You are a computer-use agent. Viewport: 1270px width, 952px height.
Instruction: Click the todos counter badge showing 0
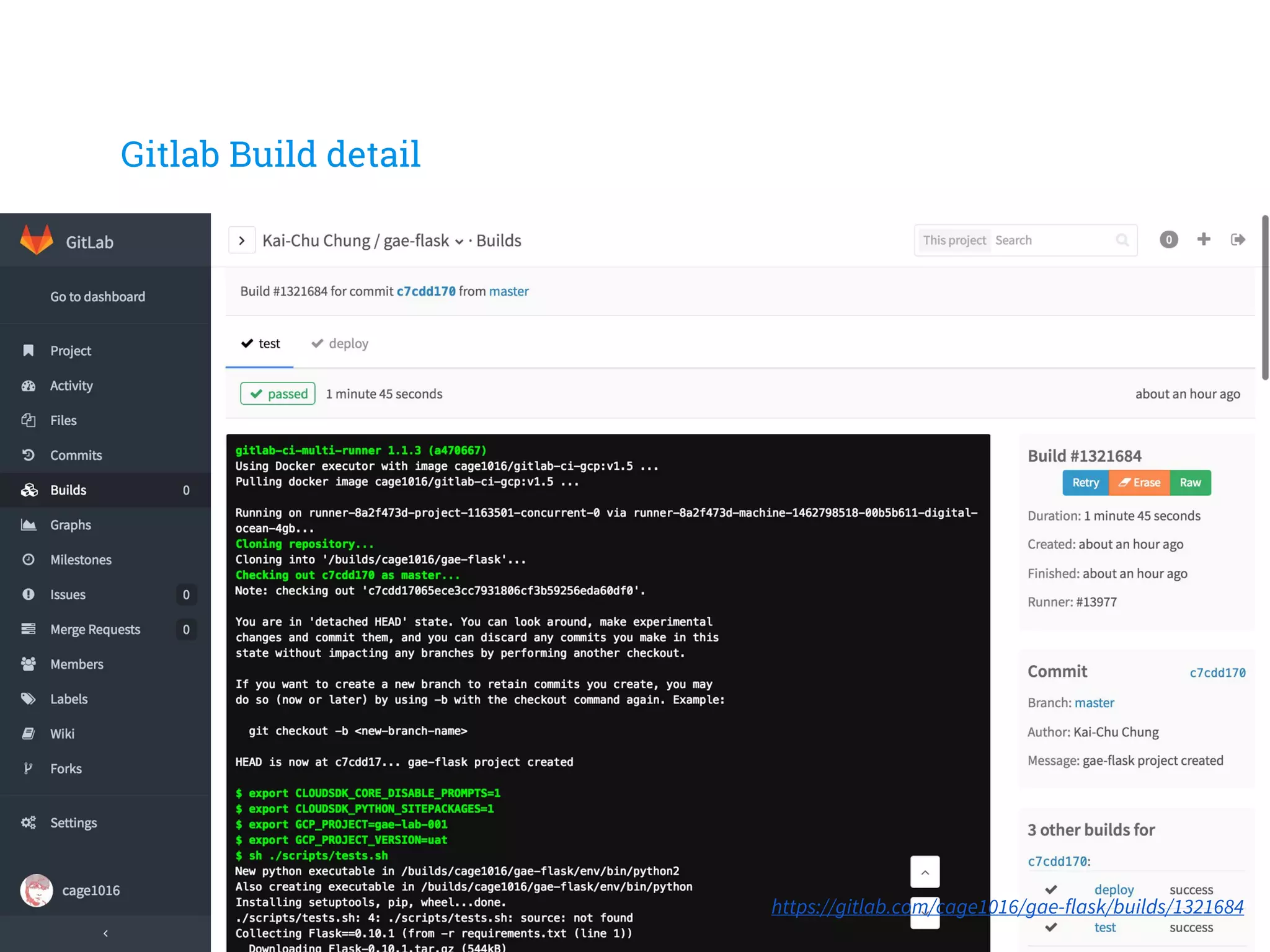[x=1169, y=240]
